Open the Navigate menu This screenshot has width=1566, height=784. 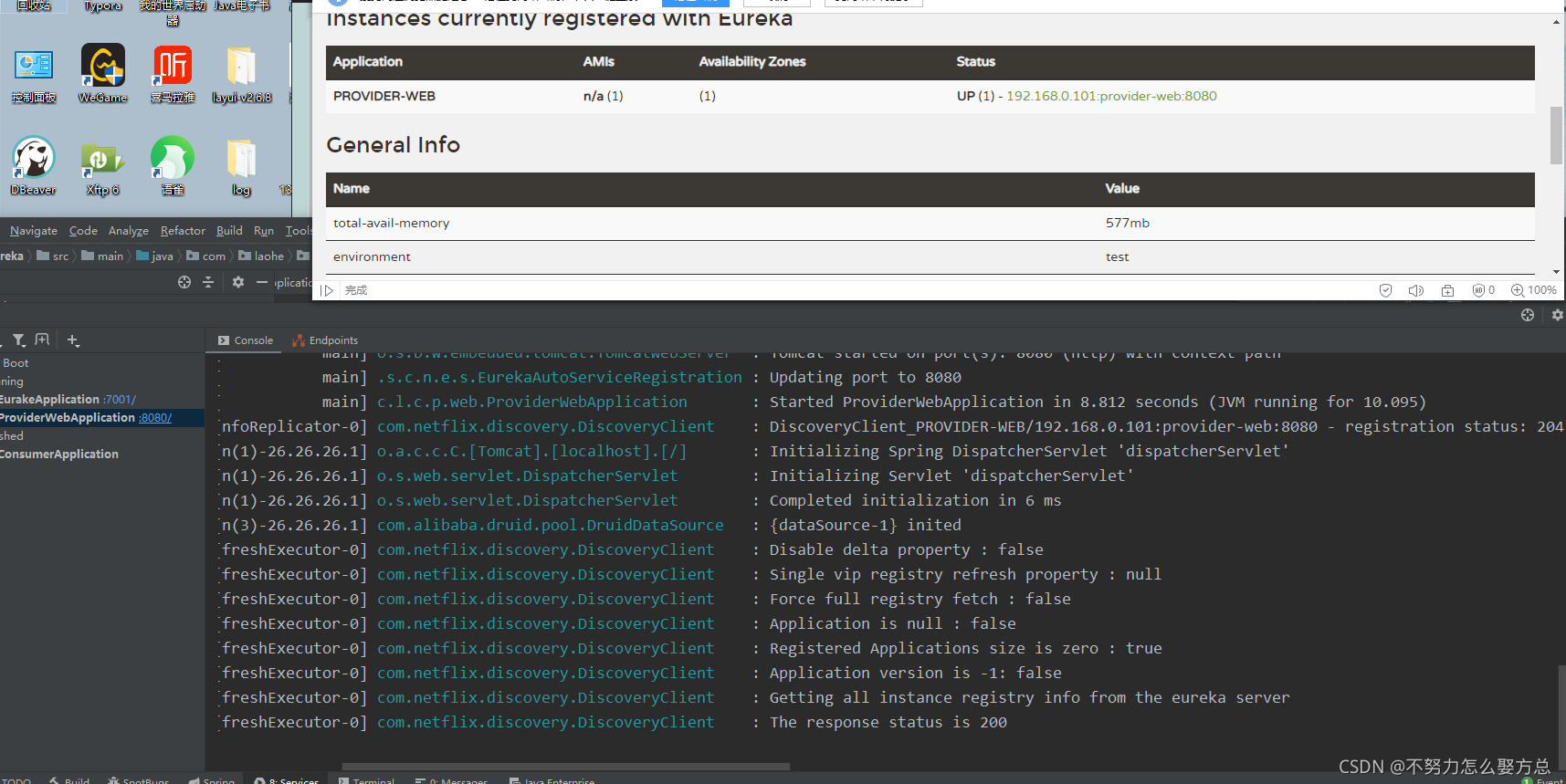(34, 231)
